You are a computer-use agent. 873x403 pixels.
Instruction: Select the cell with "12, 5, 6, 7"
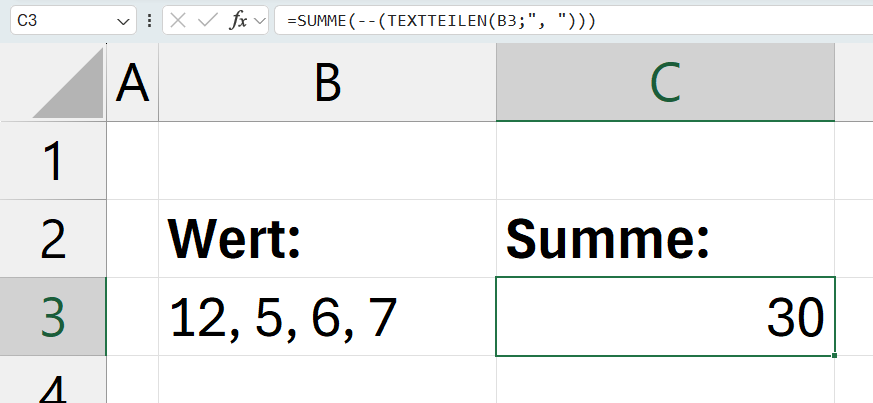pos(327,317)
